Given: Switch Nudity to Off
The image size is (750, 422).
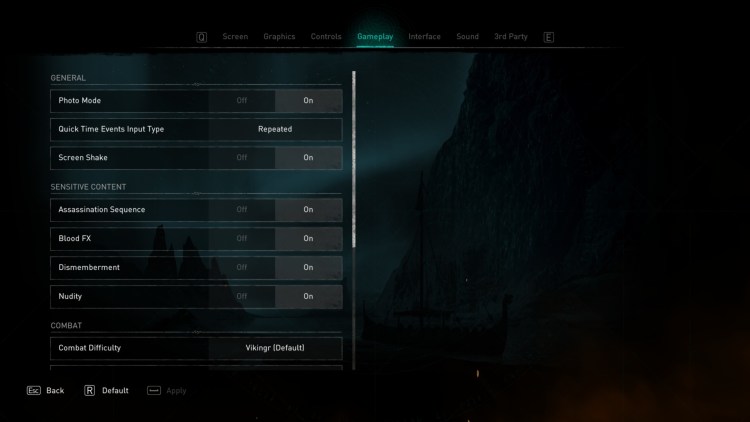Looking at the screenshot, I should (x=242, y=296).
